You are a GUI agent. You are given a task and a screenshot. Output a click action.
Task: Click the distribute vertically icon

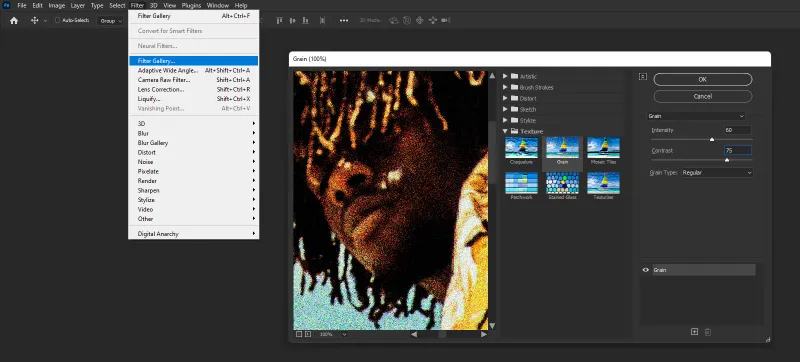point(322,20)
